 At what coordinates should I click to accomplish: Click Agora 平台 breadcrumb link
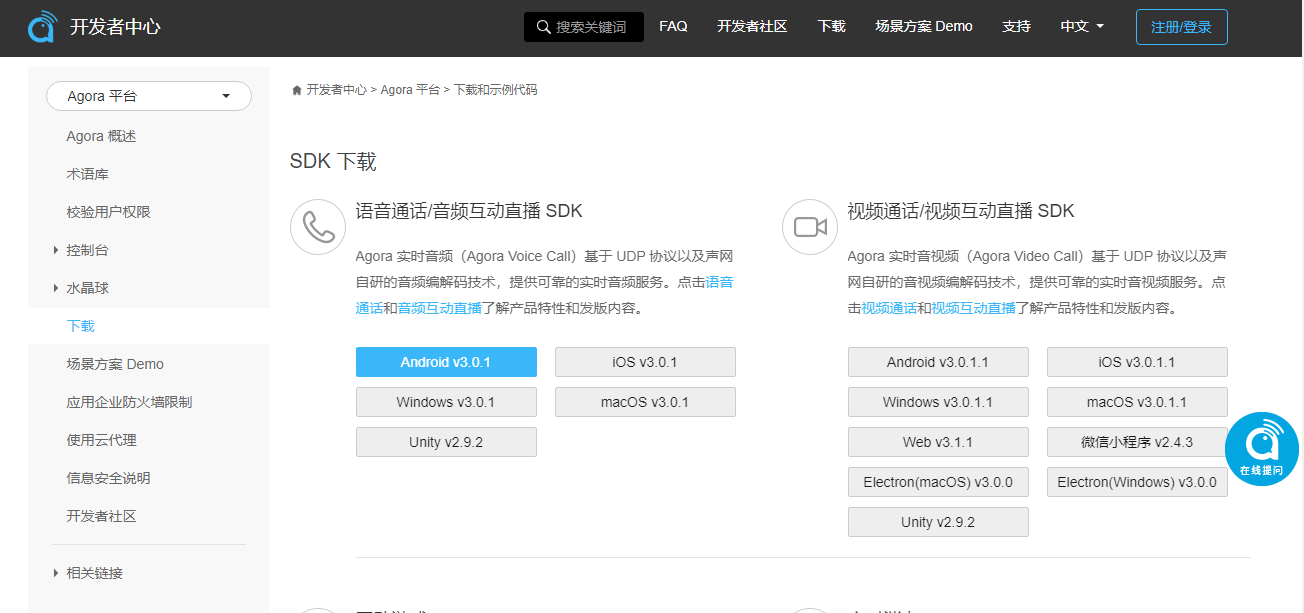coord(410,90)
